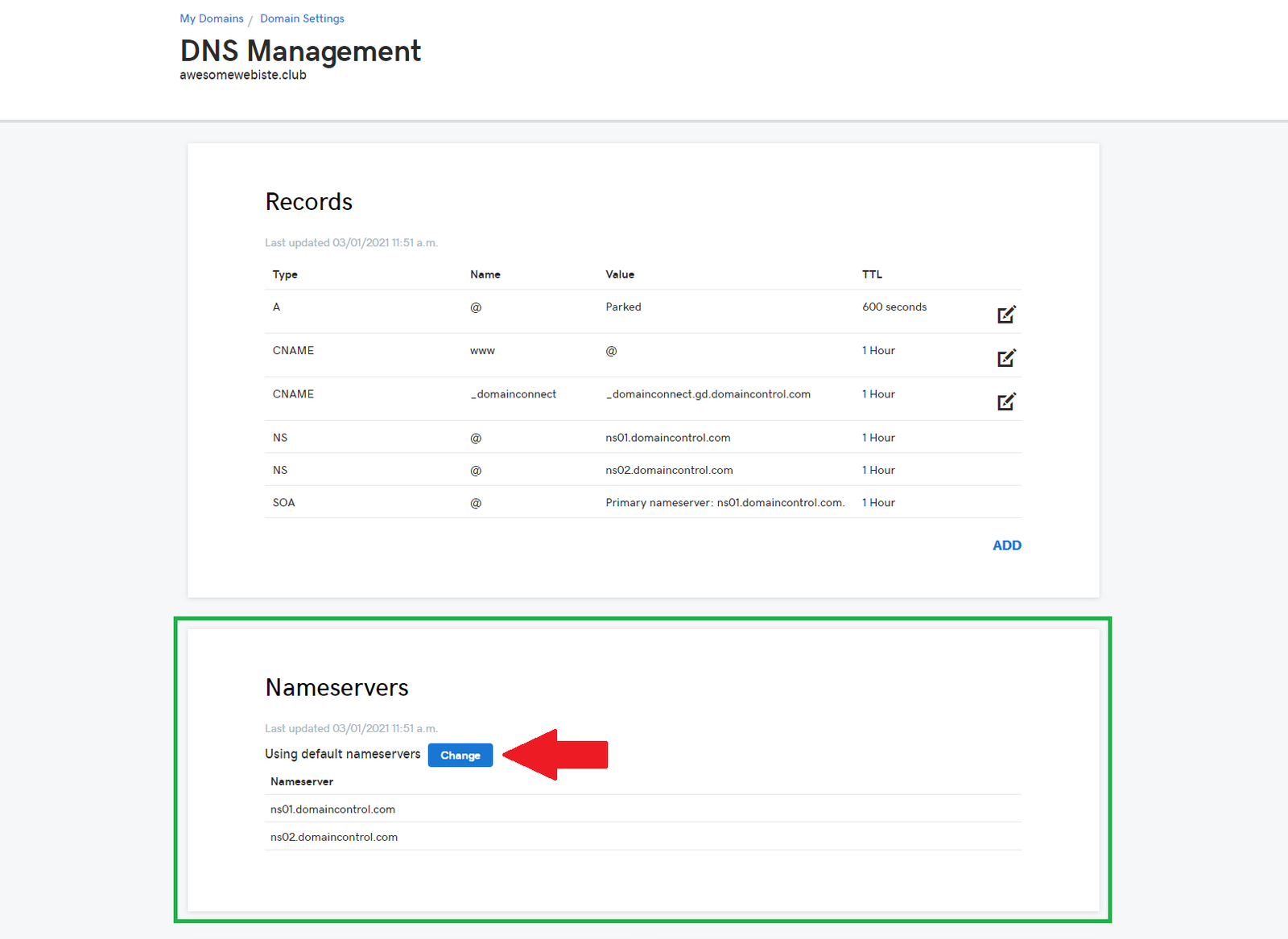This screenshot has width=1288, height=939.
Task: Click the awesomewebiste.club domain name
Action: (243, 75)
